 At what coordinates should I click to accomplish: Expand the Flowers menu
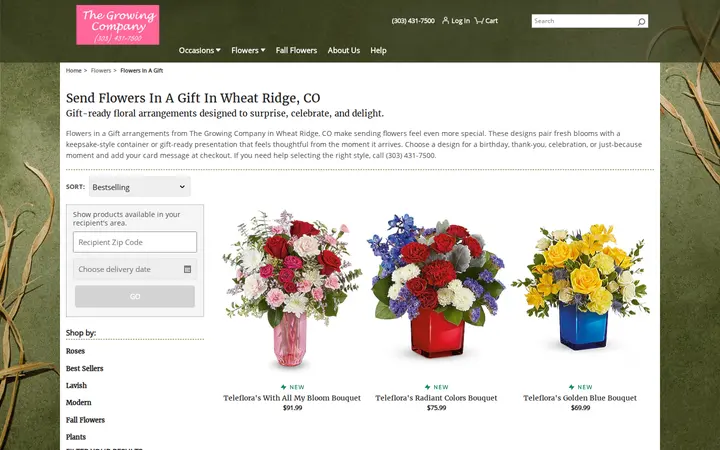point(248,51)
